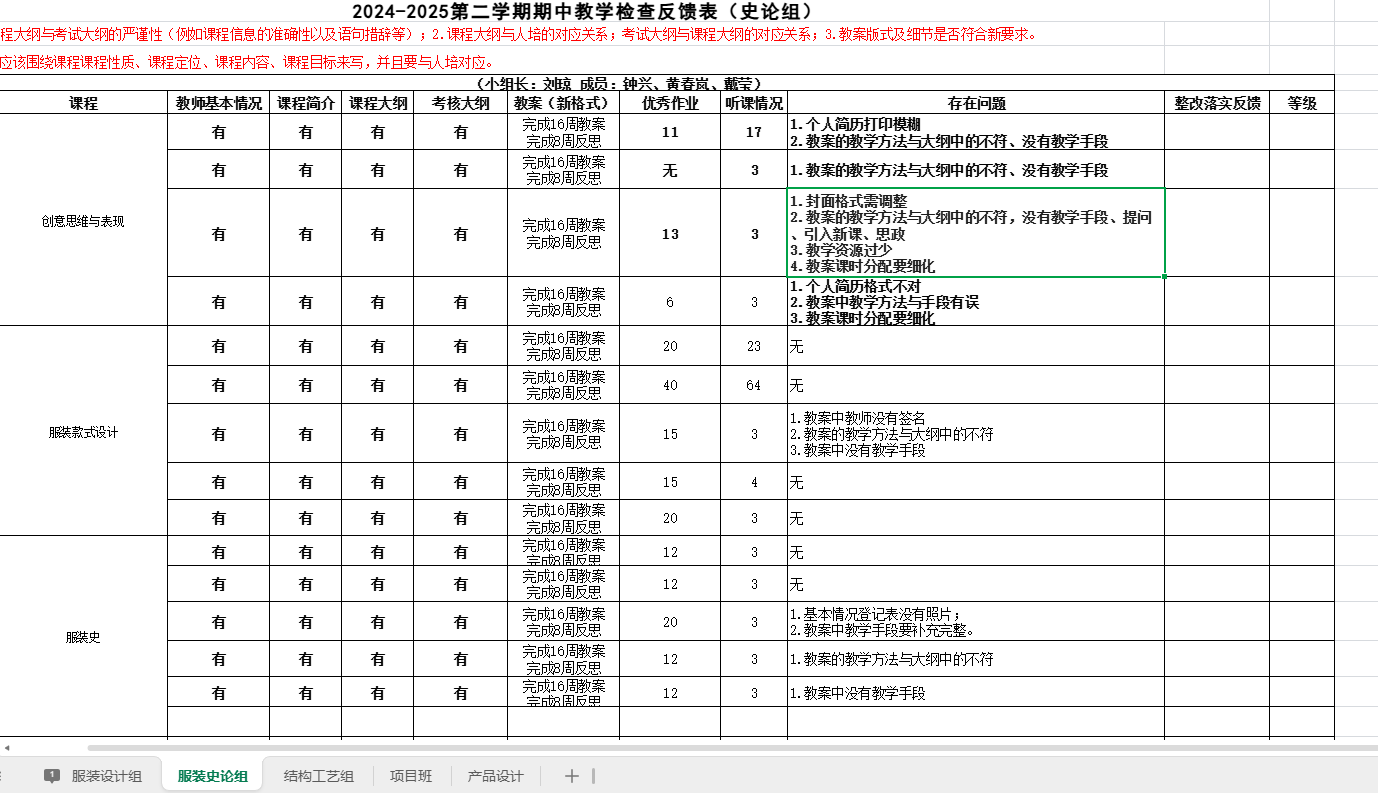Select the 存在问题 header cell
The image size is (1378, 793).
pos(976,103)
